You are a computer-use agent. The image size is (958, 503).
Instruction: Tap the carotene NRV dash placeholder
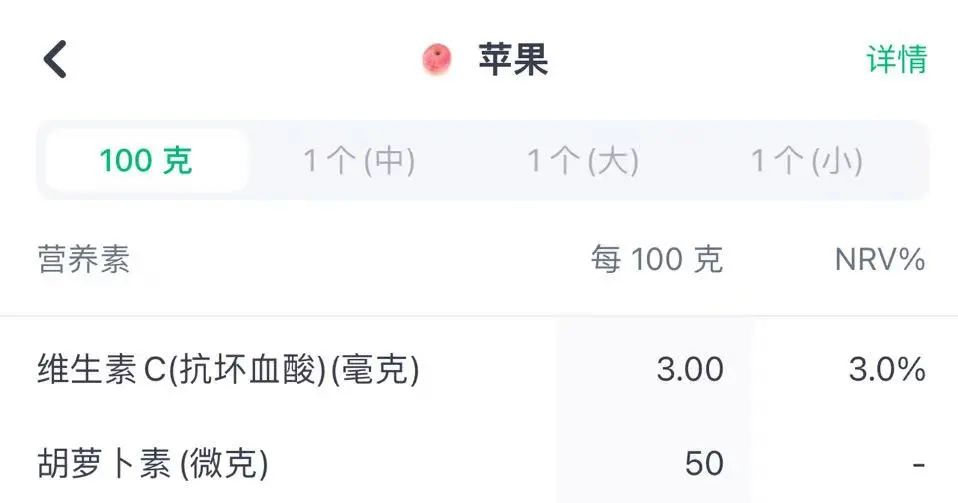[918, 466]
